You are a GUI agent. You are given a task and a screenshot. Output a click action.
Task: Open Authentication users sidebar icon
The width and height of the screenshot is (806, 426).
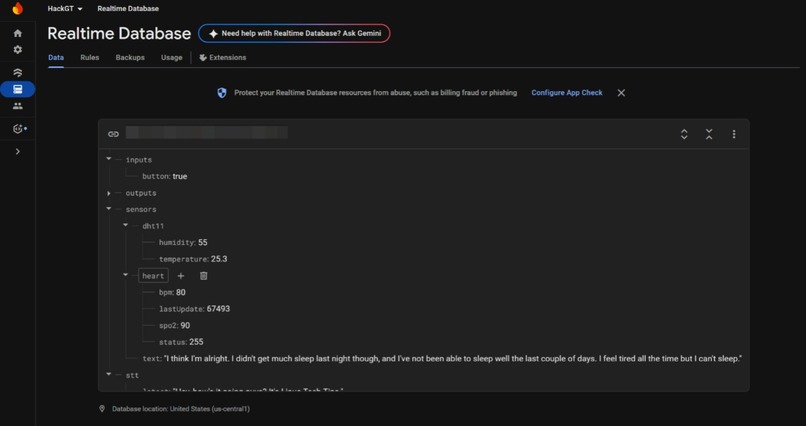coord(17,106)
